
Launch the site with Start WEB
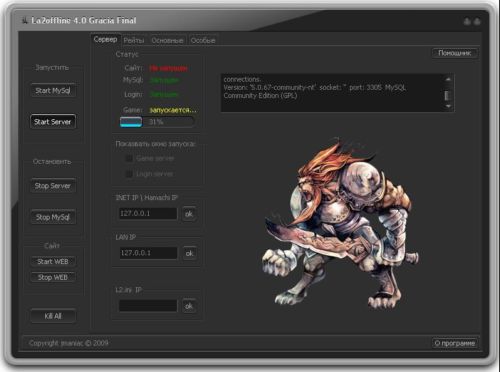click(x=53, y=262)
